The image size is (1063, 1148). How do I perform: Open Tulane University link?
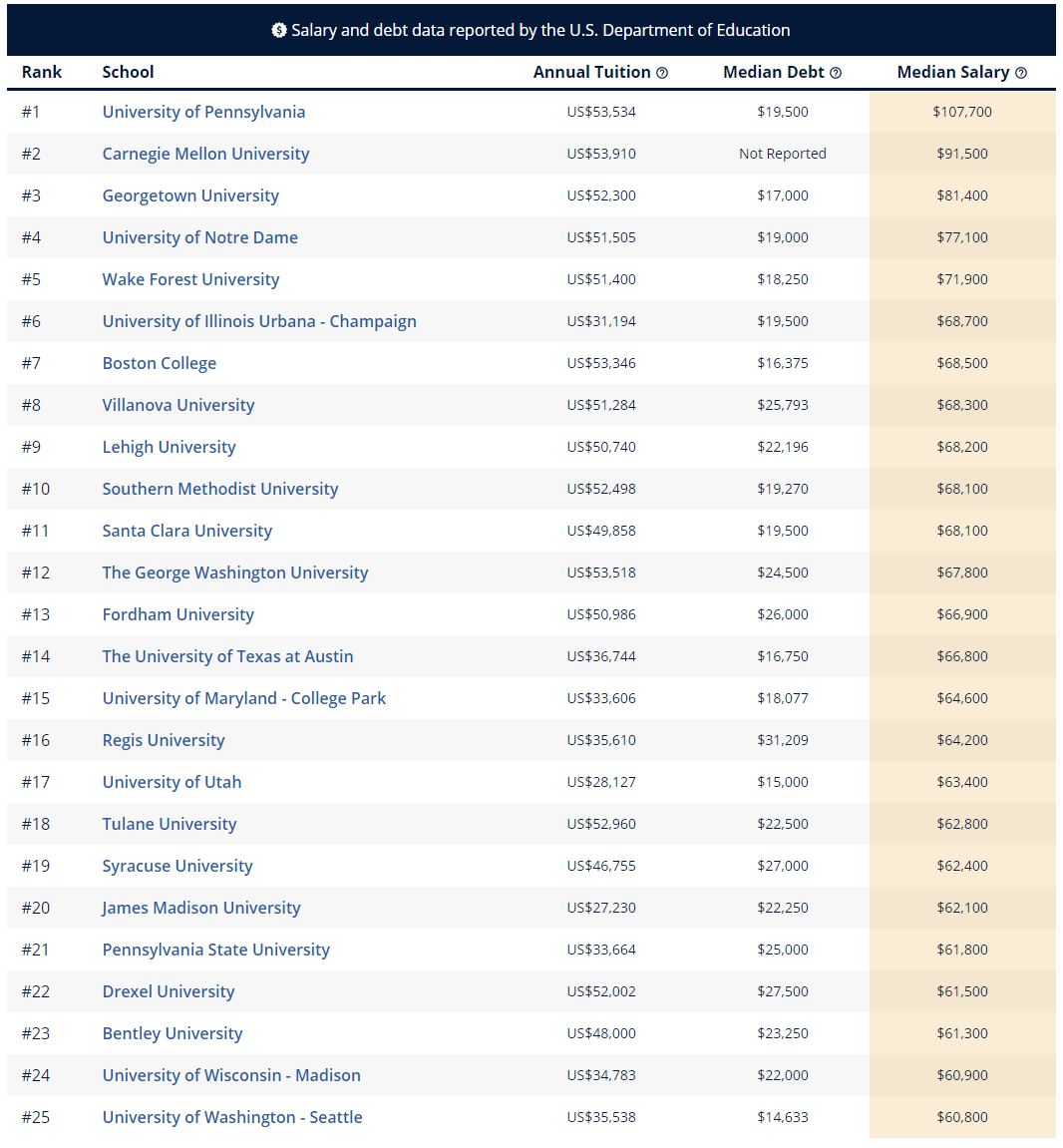[170, 824]
